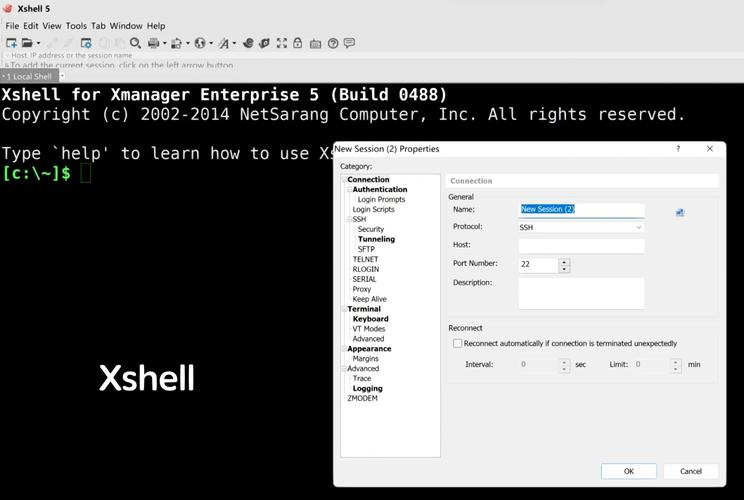Open the color scheme dropdown arrow

187,43
